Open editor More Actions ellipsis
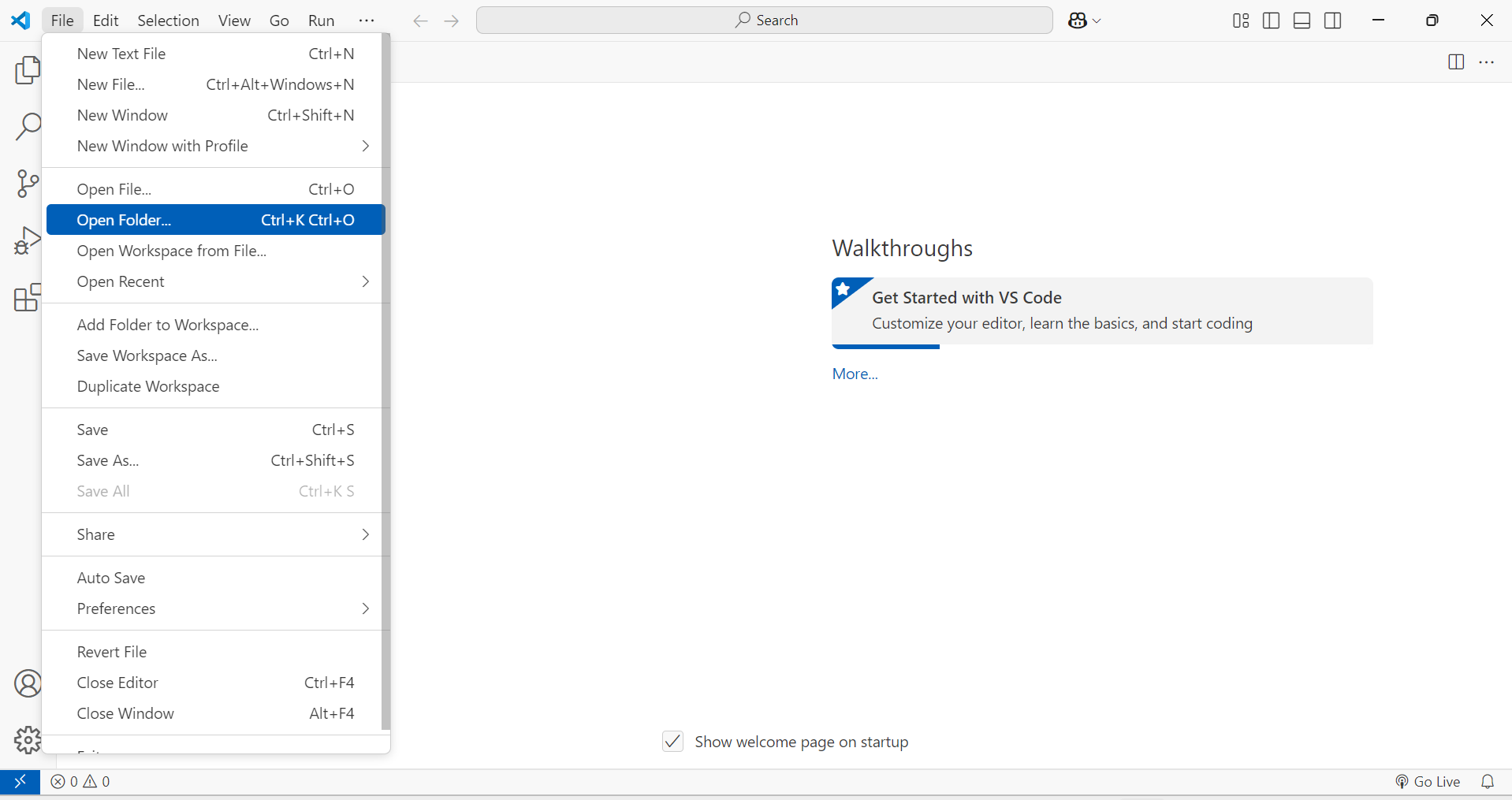 pyautogui.click(x=1487, y=62)
